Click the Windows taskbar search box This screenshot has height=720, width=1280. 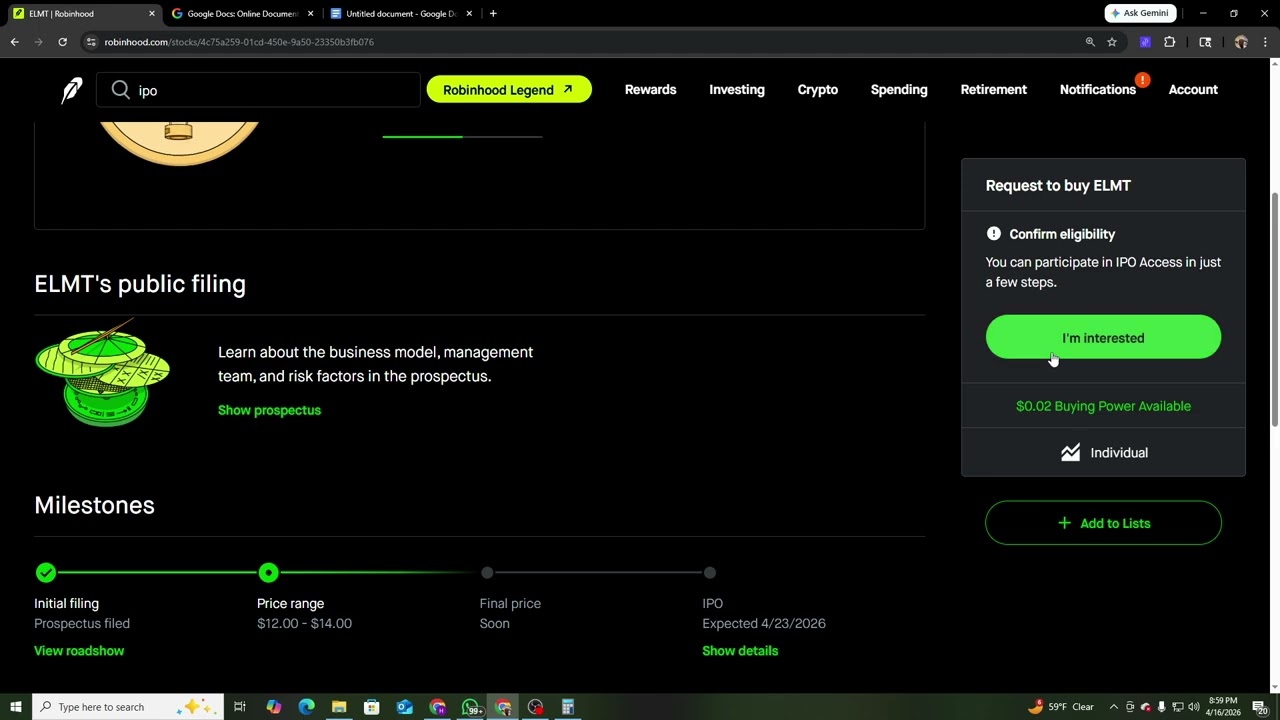(130, 707)
